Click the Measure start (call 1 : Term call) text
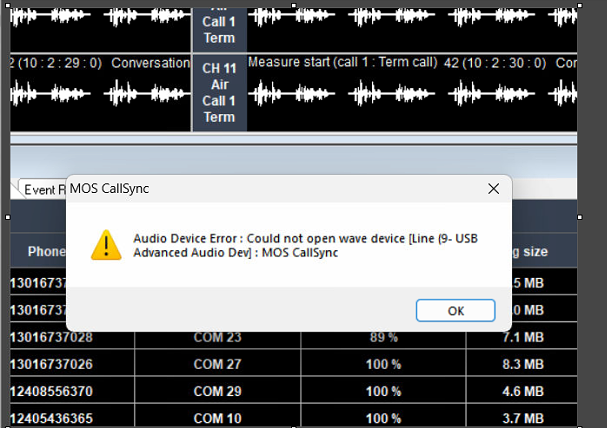This screenshot has height=428, width=607. 343,62
